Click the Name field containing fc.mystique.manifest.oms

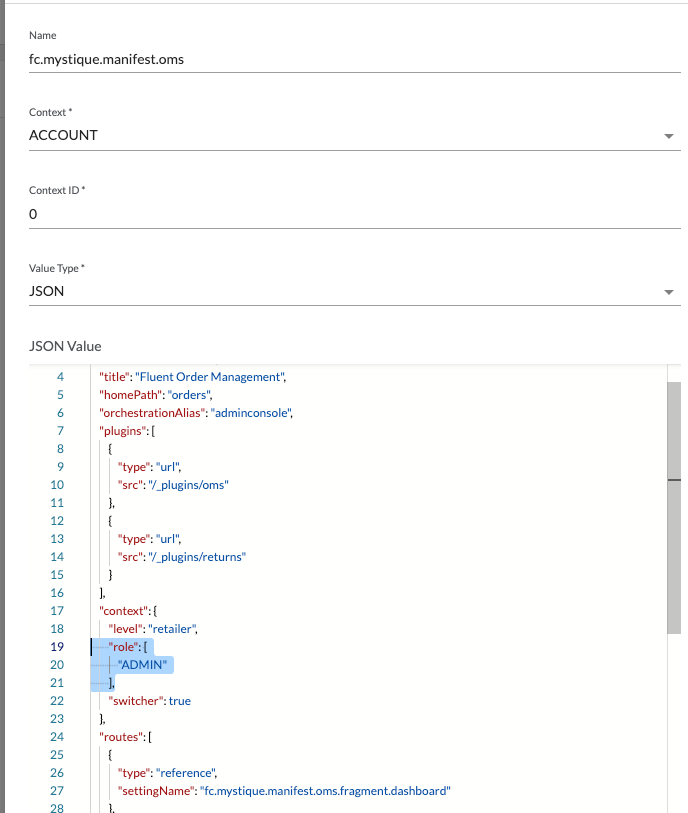tap(340, 59)
